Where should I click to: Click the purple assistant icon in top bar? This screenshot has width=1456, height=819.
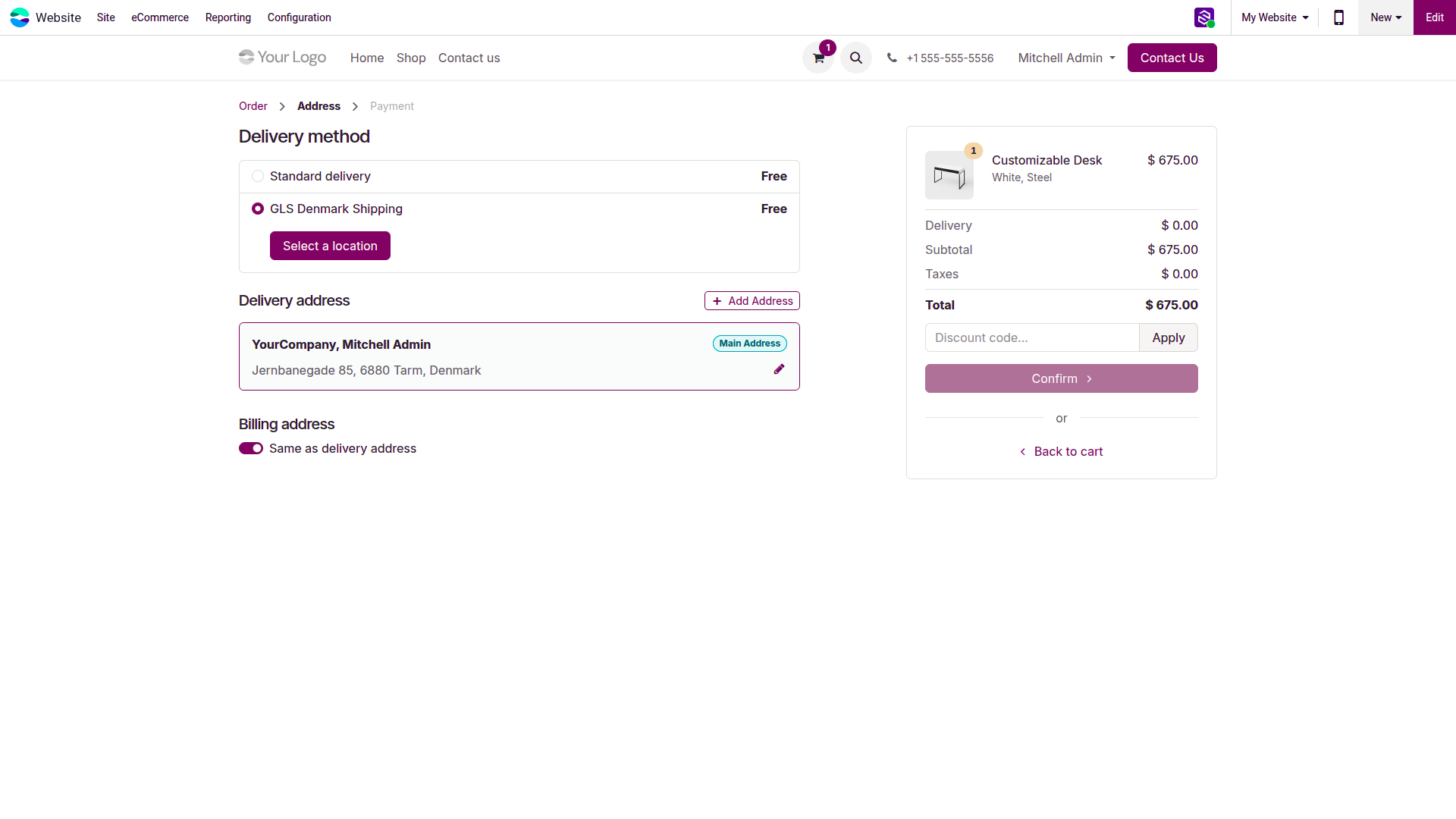[x=1204, y=17]
